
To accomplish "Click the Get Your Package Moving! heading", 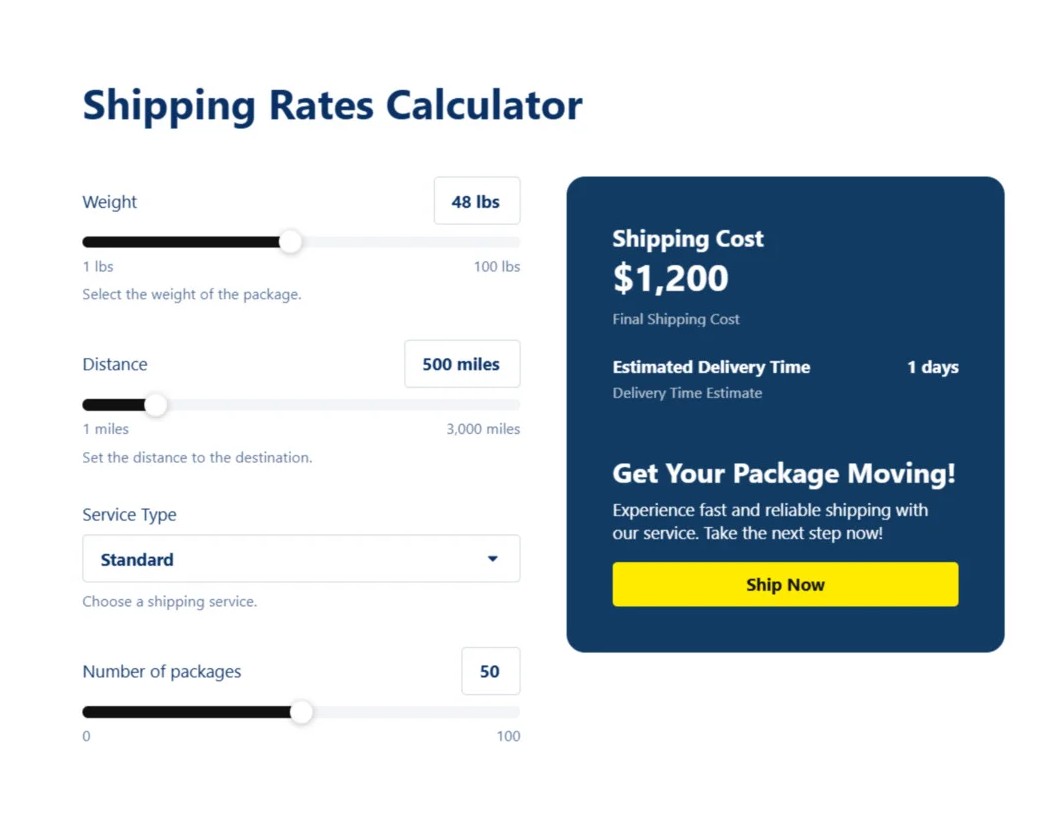I will (x=784, y=473).
